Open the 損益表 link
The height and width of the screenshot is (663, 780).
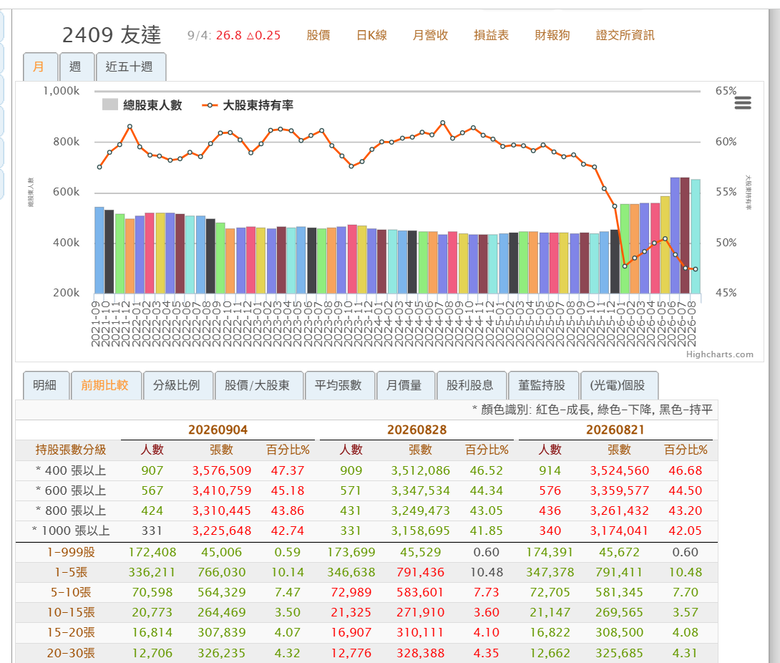pos(491,35)
